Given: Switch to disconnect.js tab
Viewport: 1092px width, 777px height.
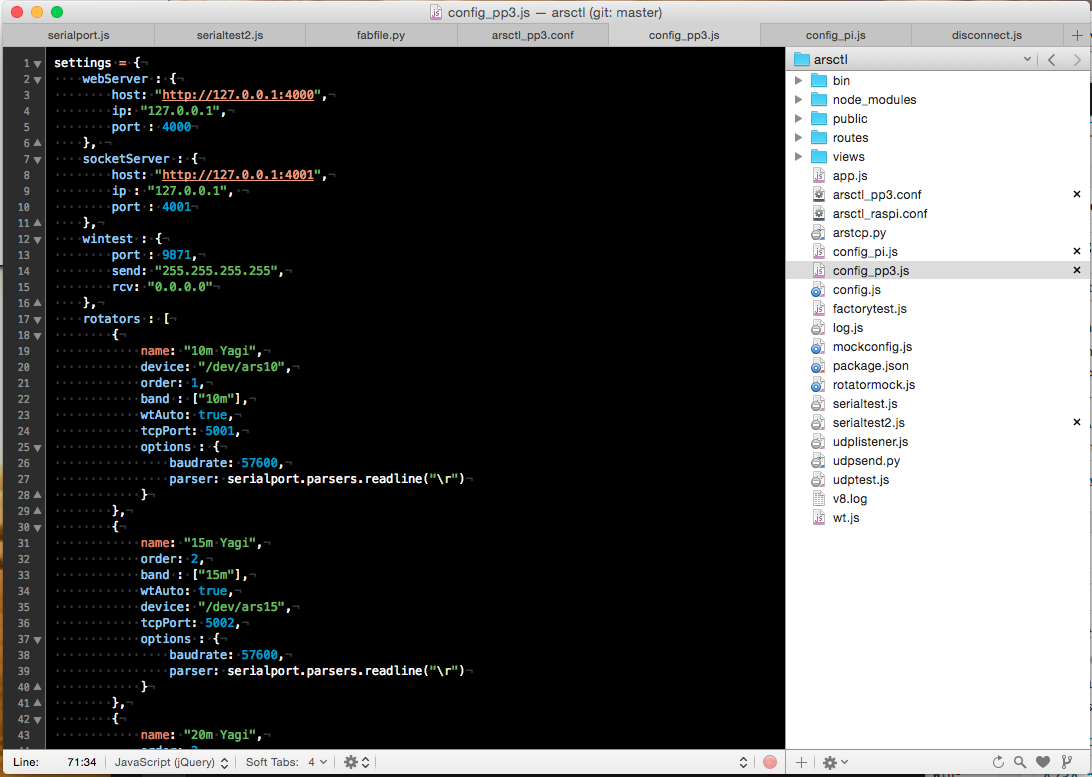Looking at the screenshot, I should 987,35.
